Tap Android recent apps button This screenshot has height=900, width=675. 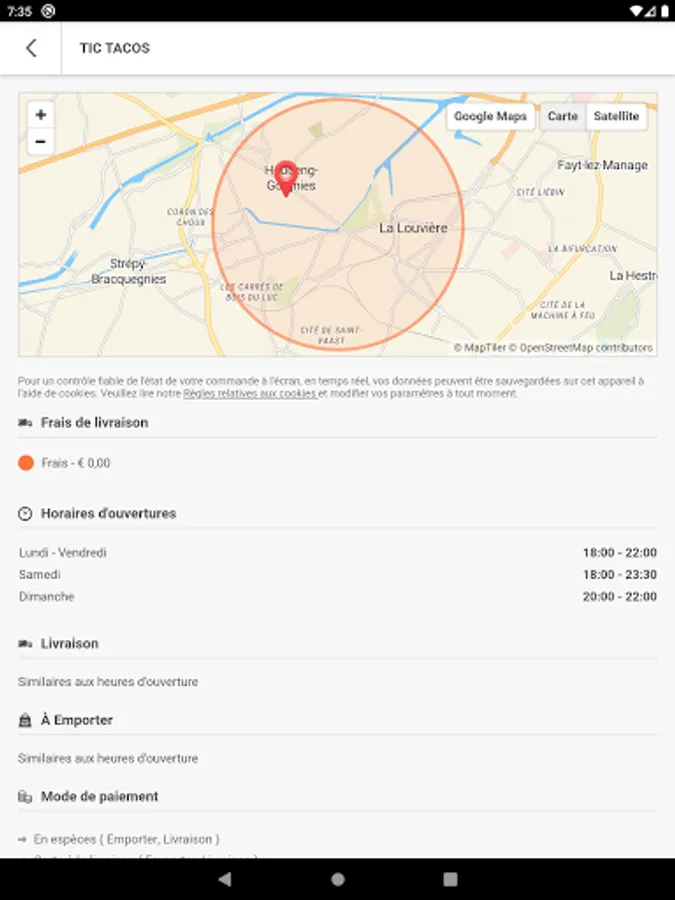(451, 879)
